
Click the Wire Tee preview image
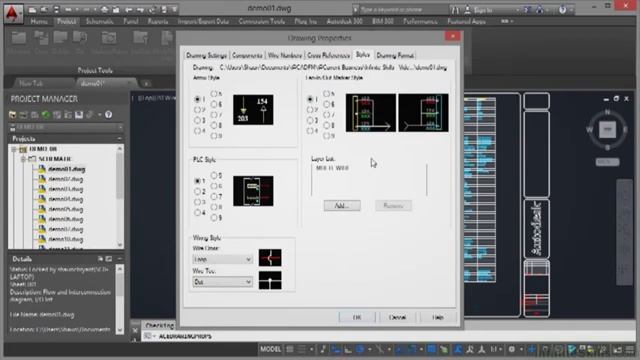(x=270, y=280)
